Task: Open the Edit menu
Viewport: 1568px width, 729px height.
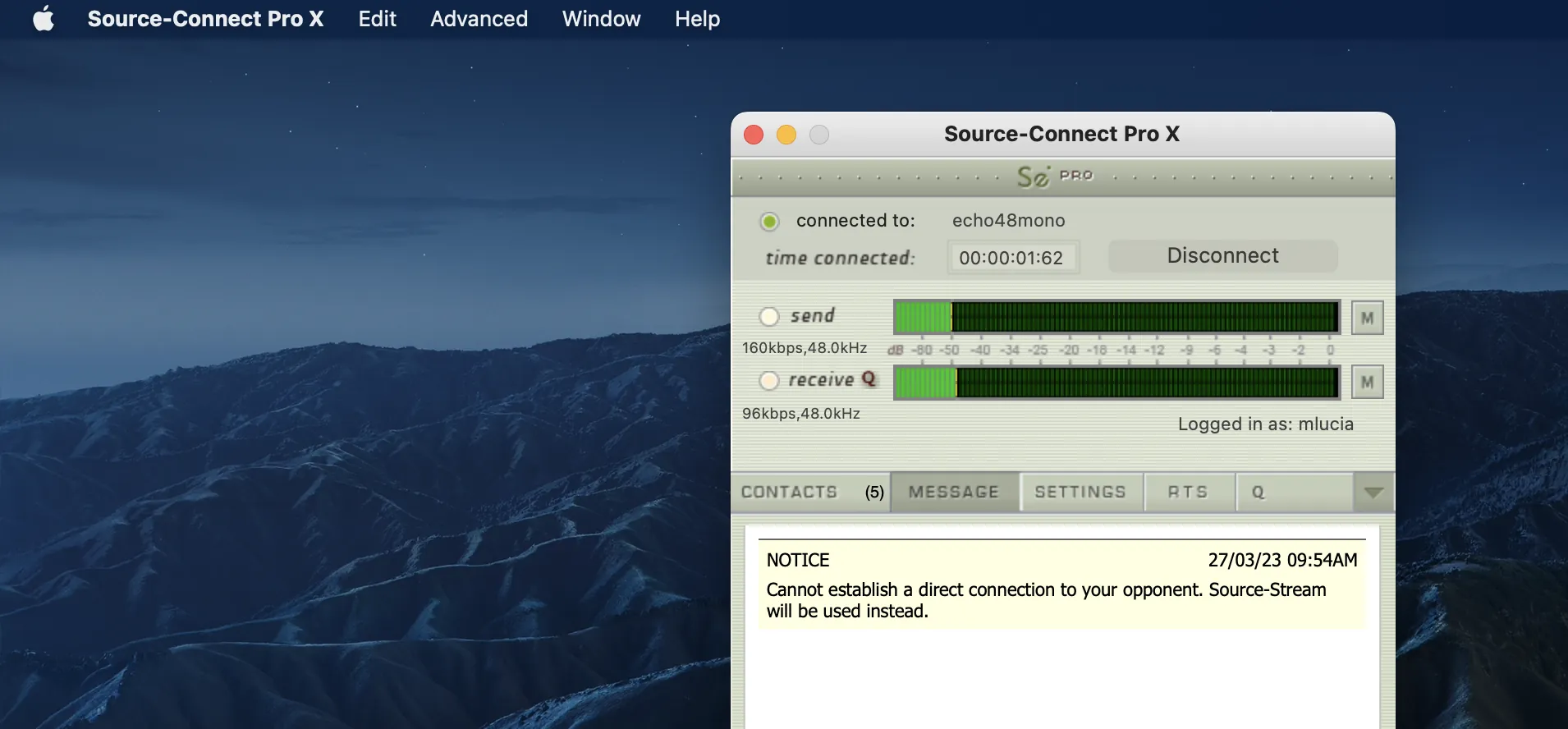Action: (377, 18)
